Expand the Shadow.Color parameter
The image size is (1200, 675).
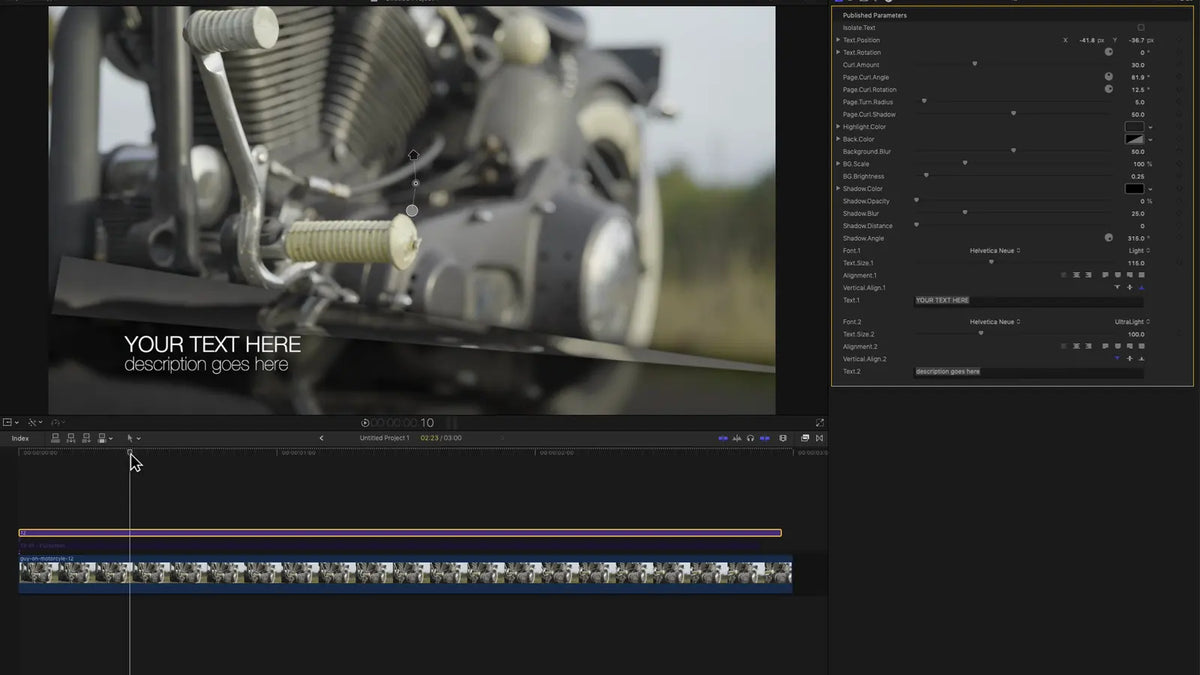[x=838, y=188]
